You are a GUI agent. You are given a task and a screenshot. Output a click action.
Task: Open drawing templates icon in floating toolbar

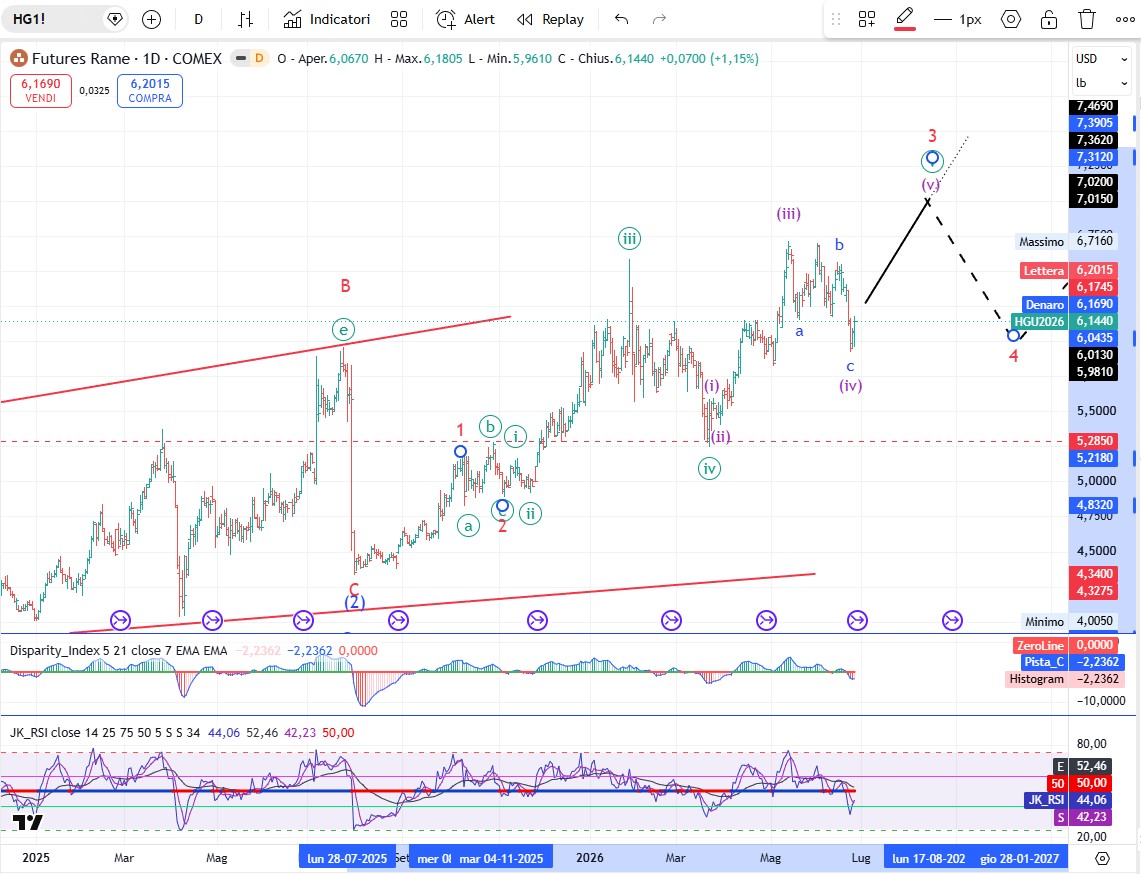(x=866, y=20)
